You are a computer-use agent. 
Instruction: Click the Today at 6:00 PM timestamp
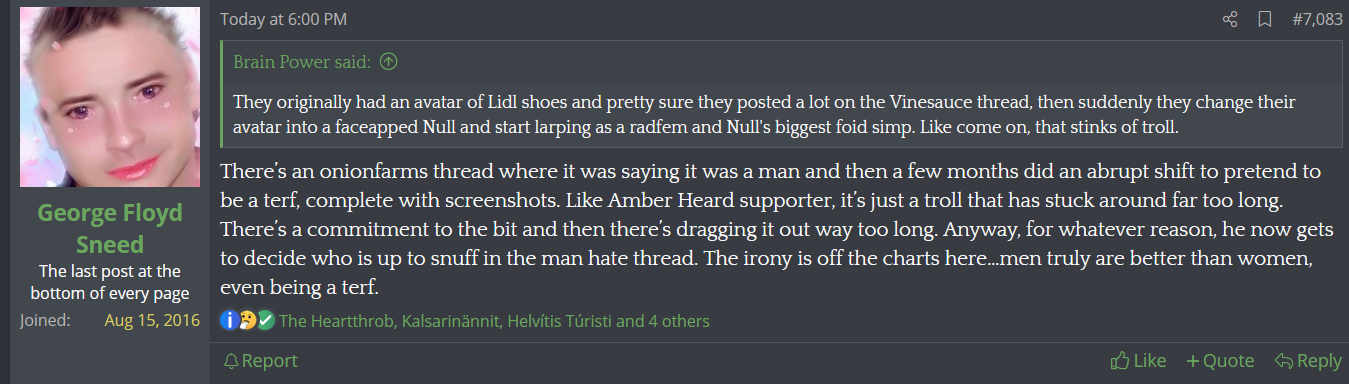click(x=283, y=20)
